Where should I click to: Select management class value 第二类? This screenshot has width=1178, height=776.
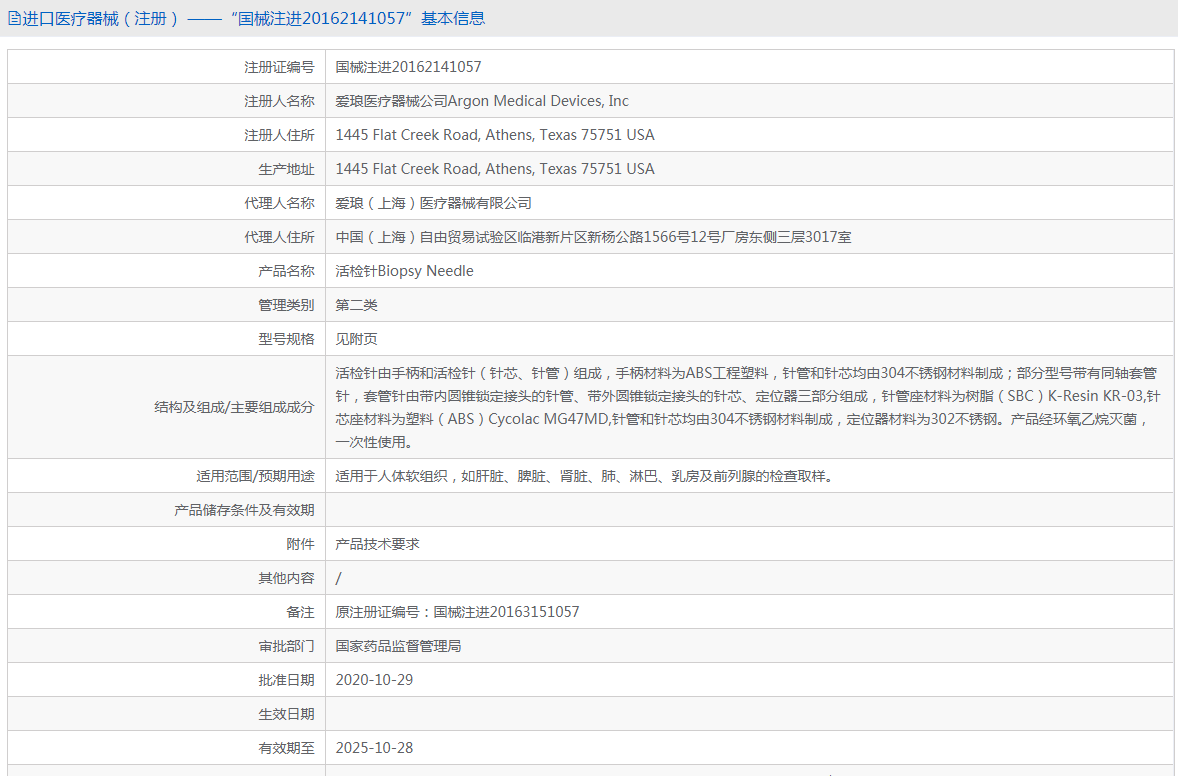tap(356, 305)
